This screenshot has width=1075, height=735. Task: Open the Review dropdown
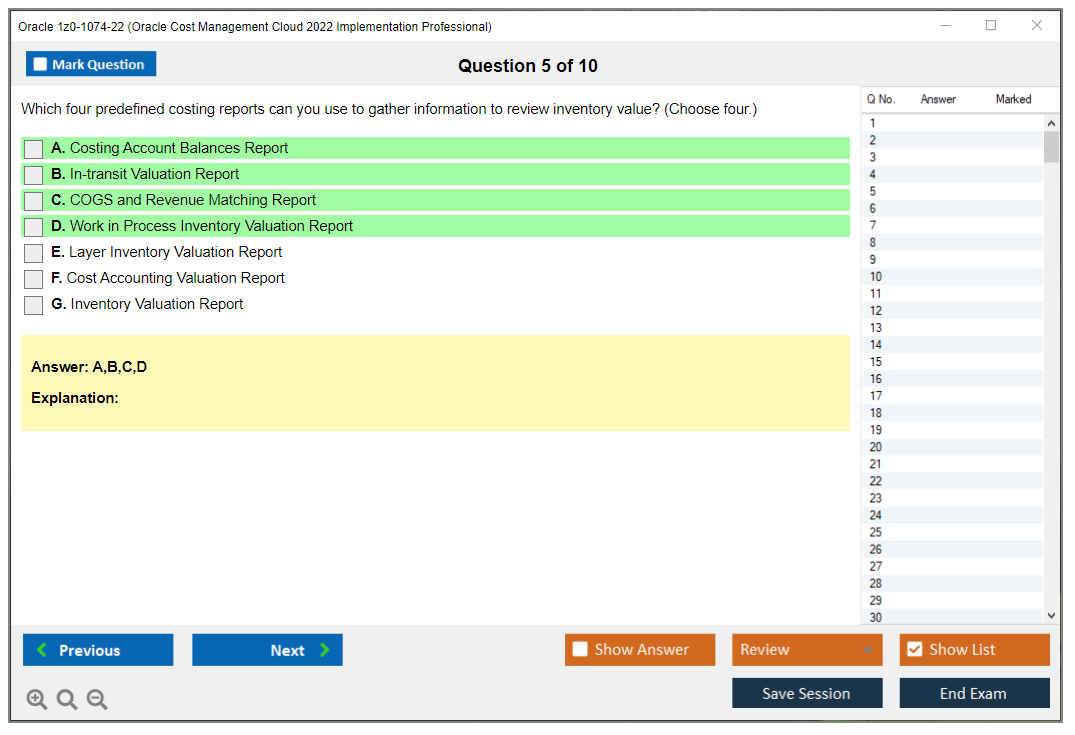click(806, 649)
